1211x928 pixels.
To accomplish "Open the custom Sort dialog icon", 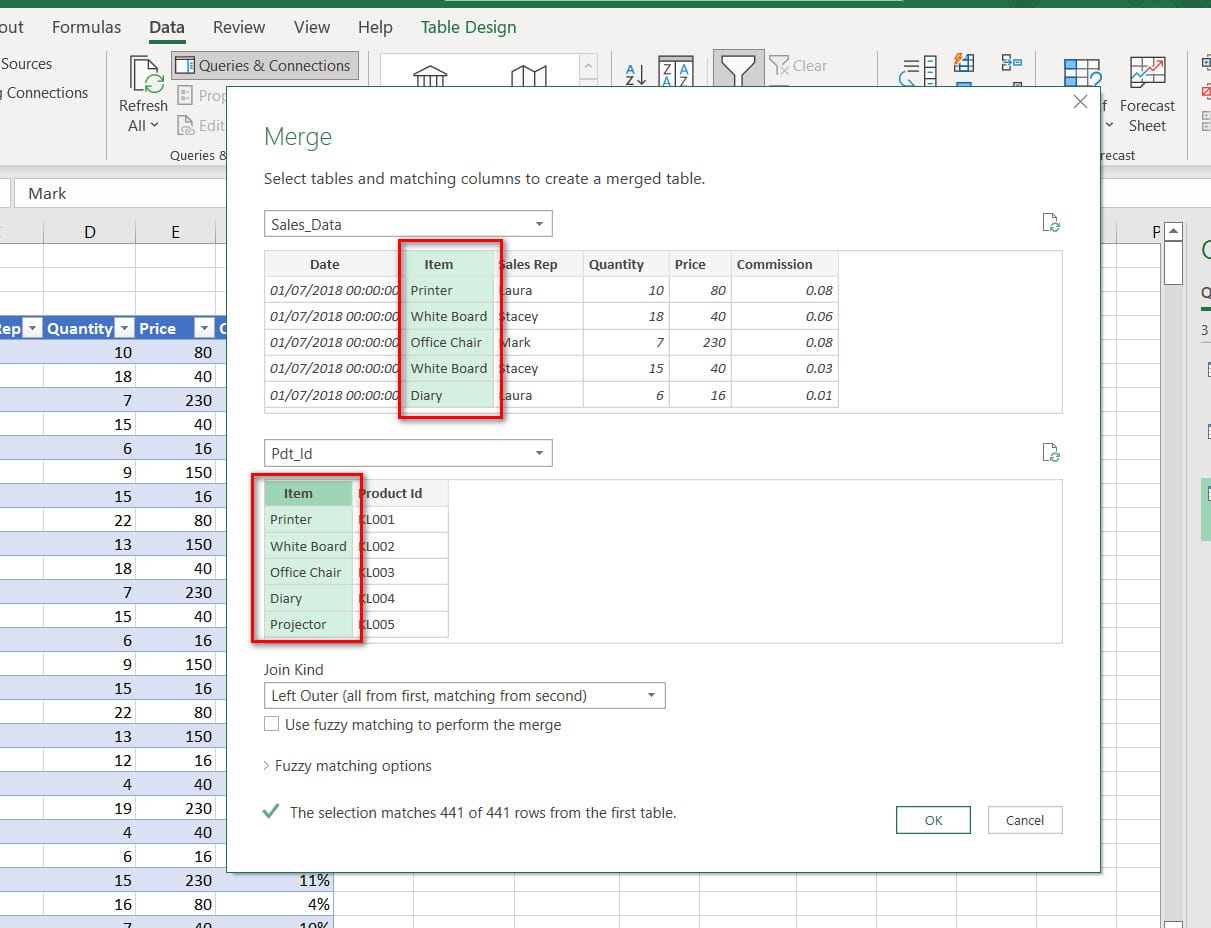I will (676, 74).
